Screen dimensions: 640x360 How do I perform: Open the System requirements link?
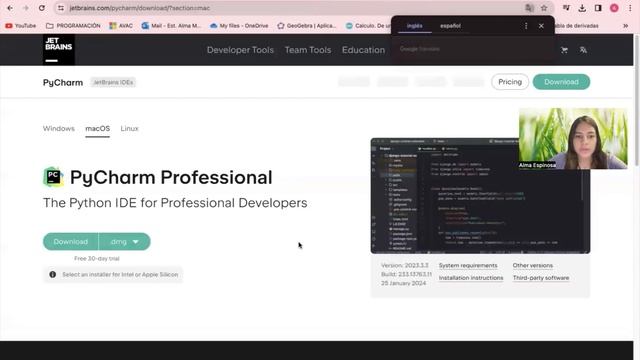tap(468, 265)
